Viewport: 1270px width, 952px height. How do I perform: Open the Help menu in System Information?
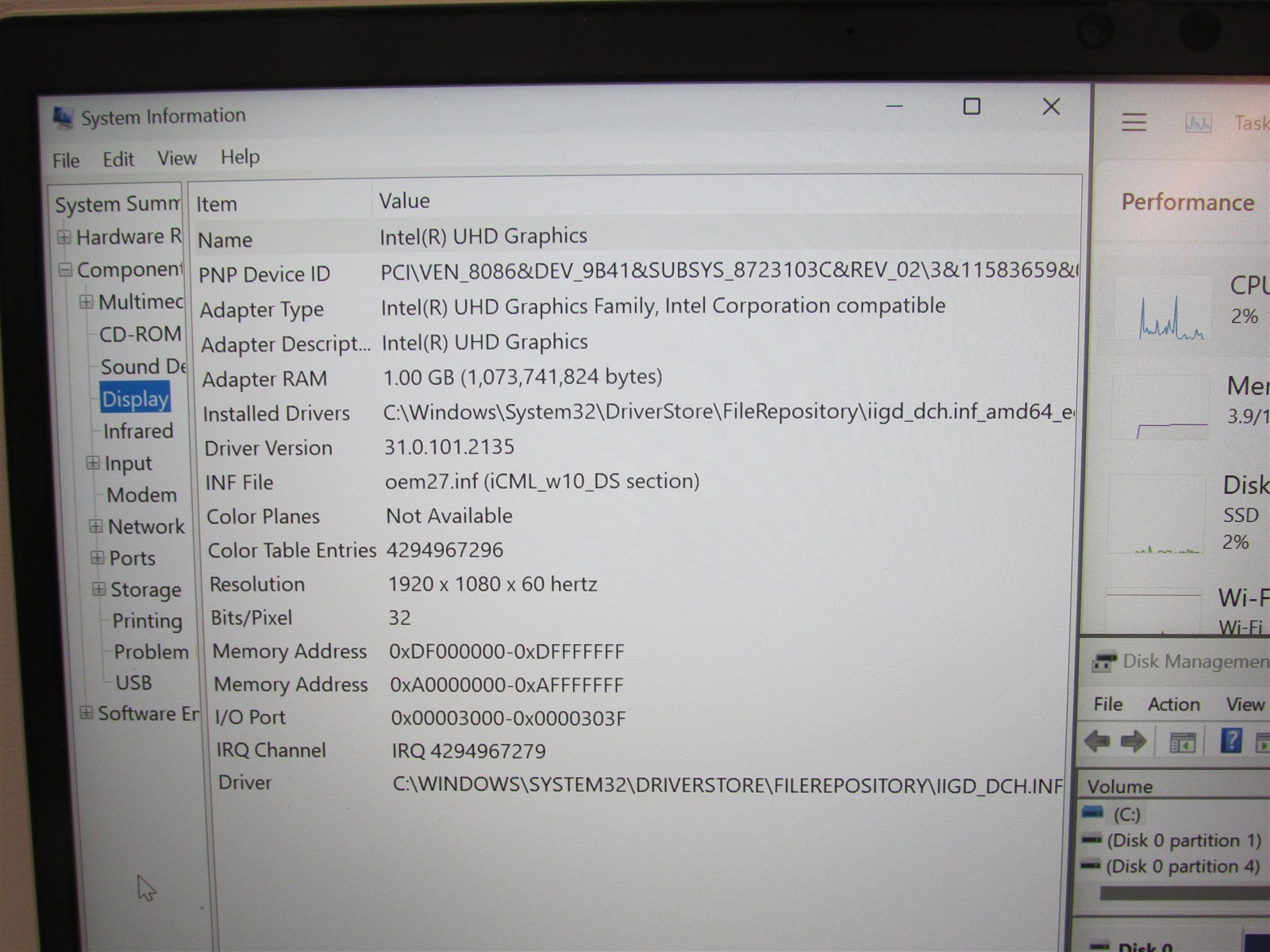point(240,157)
